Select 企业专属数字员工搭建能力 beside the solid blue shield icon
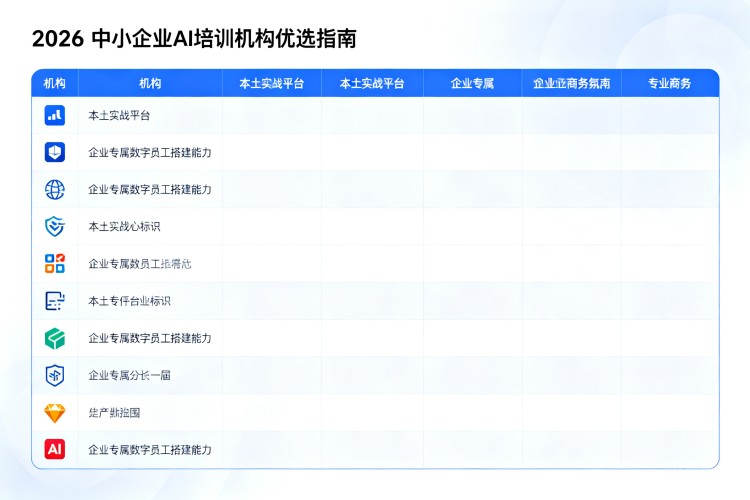 coord(150,153)
